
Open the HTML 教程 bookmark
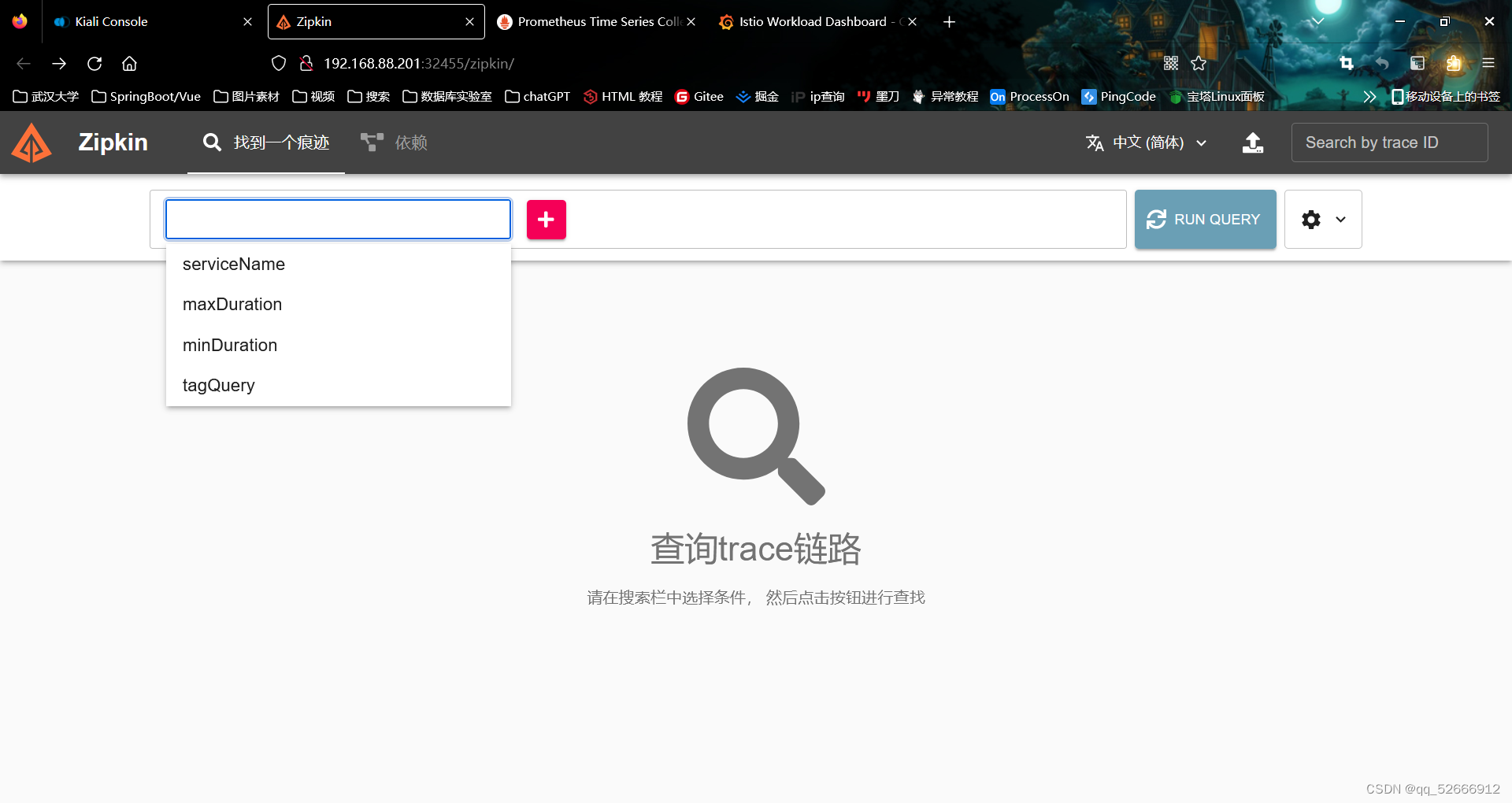(x=623, y=97)
